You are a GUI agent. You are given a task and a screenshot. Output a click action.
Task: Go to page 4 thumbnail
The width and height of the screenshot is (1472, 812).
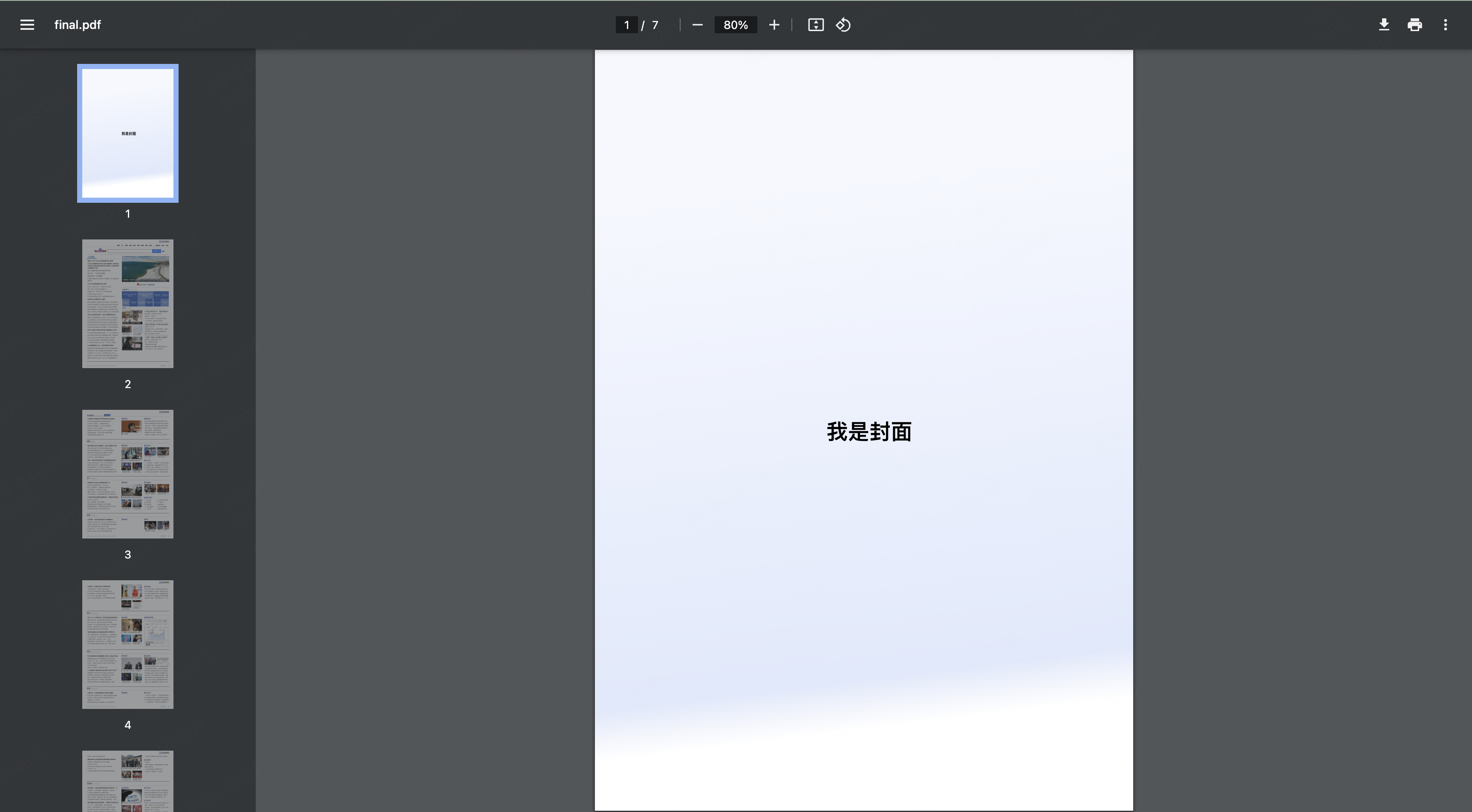[x=127, y=644]
